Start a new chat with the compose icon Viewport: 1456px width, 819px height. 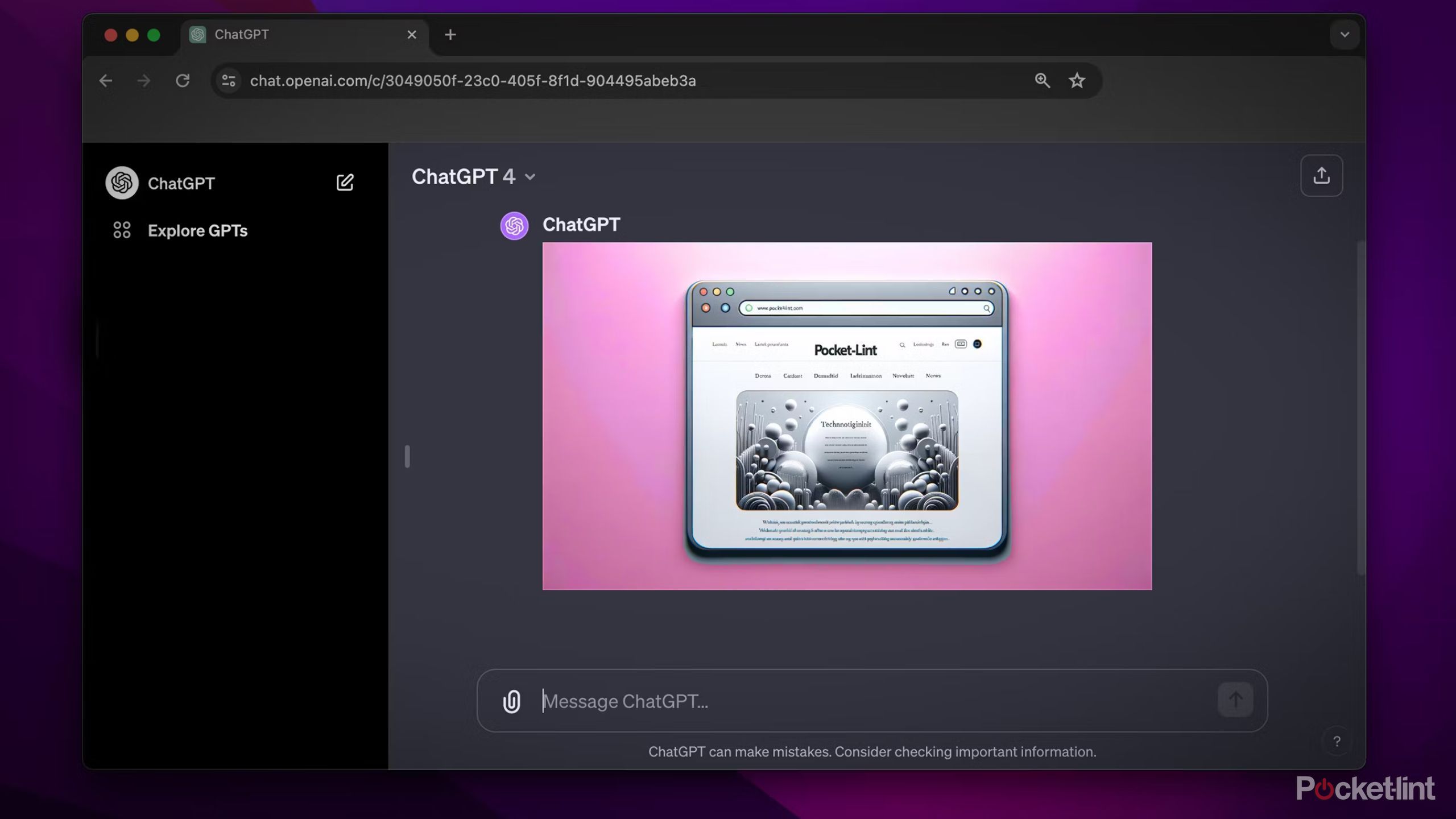(345, 183)
